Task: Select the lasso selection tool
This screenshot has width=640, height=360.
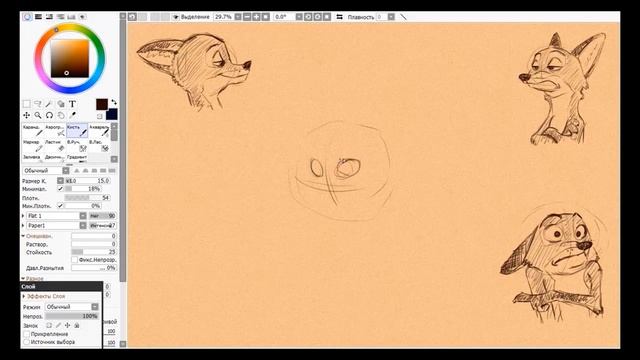Action: [x=38, y=104]
